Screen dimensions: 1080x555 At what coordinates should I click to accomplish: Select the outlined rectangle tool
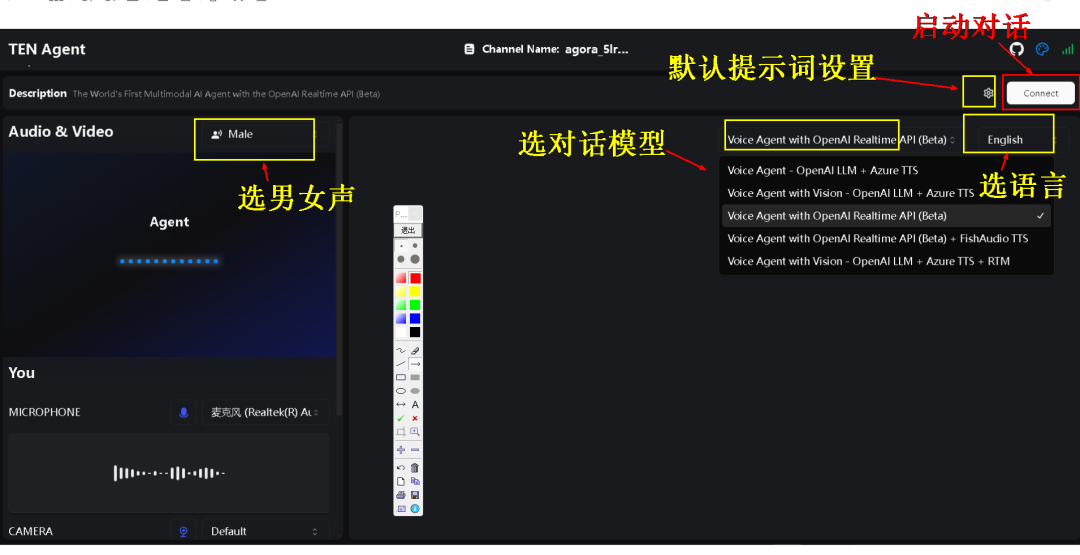click(x=401, y=377)
